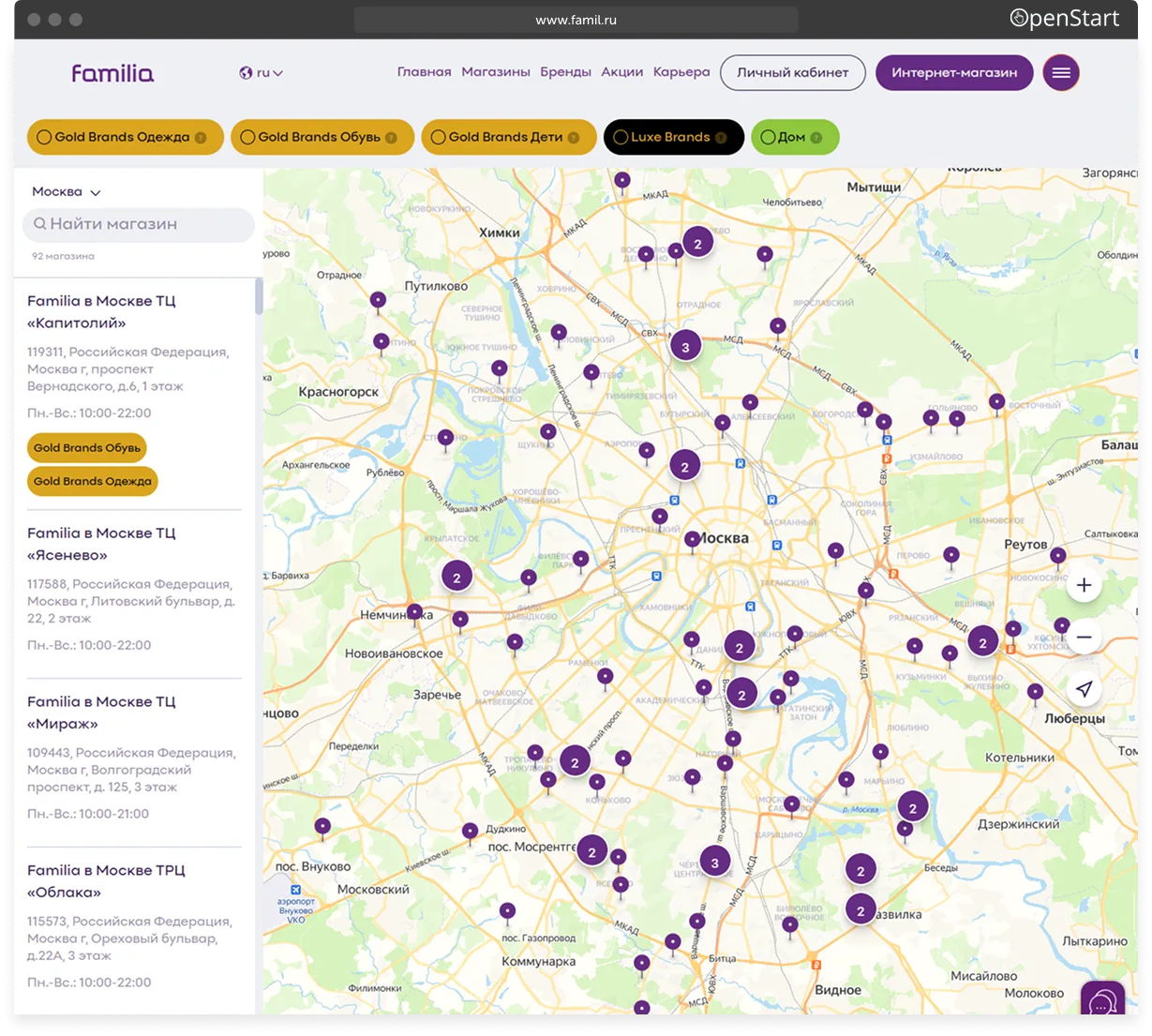Select store pin near Путилково
Image resolution: width=1152 pixels, height=1036 pixels.
[378, 302]
